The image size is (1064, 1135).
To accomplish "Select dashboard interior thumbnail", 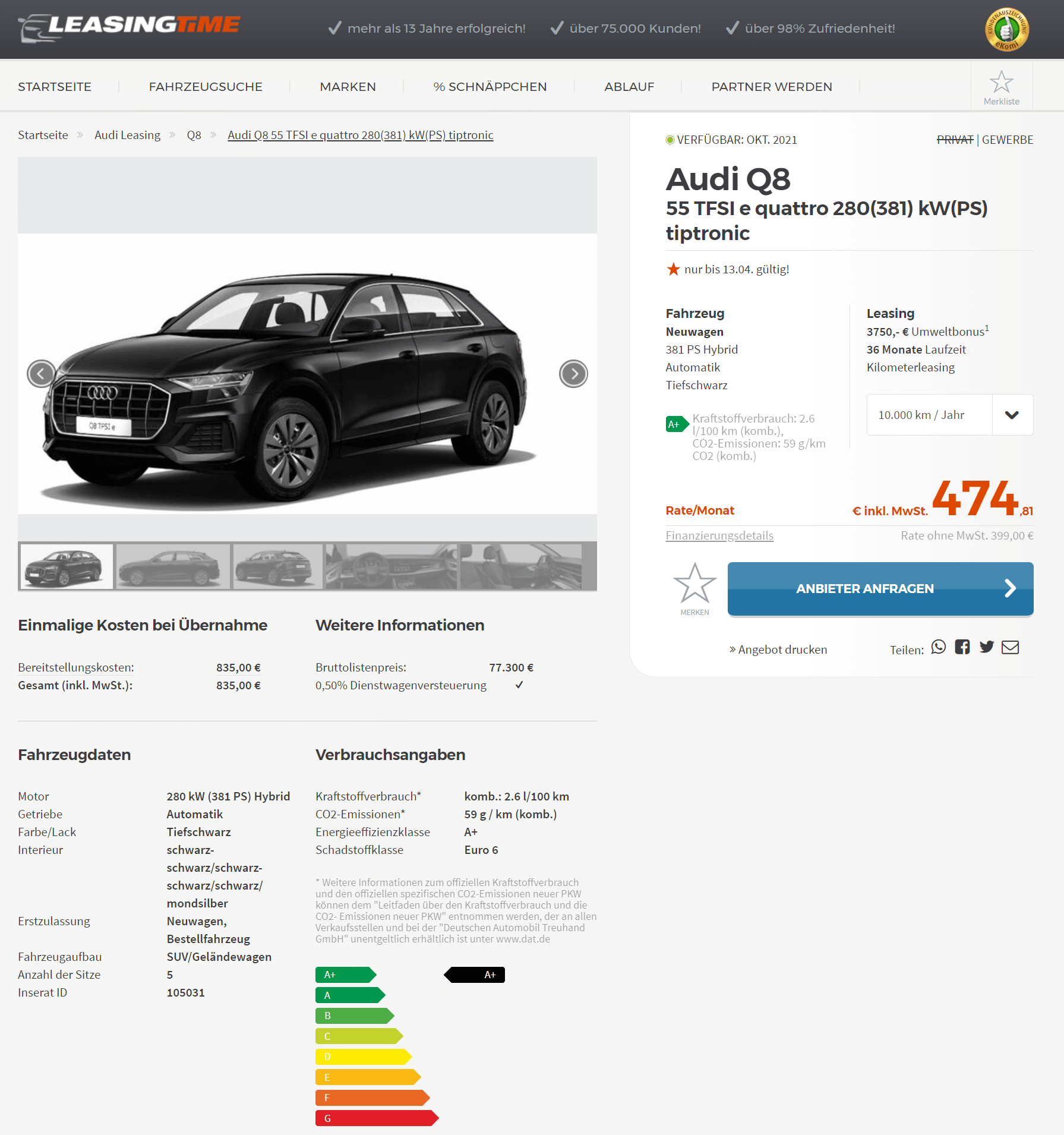I will (391, 566).
